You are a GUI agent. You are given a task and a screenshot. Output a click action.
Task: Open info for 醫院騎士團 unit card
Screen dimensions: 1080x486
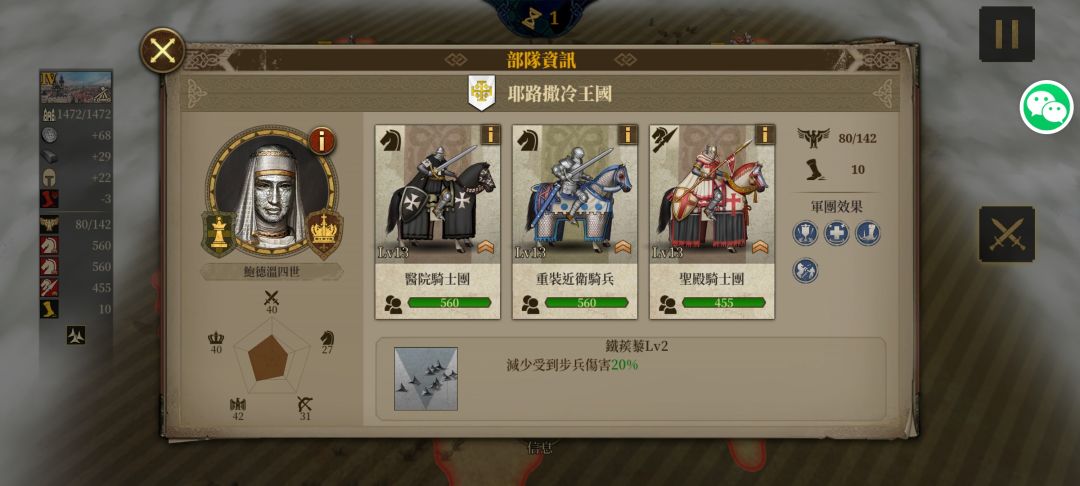(490, 134)
